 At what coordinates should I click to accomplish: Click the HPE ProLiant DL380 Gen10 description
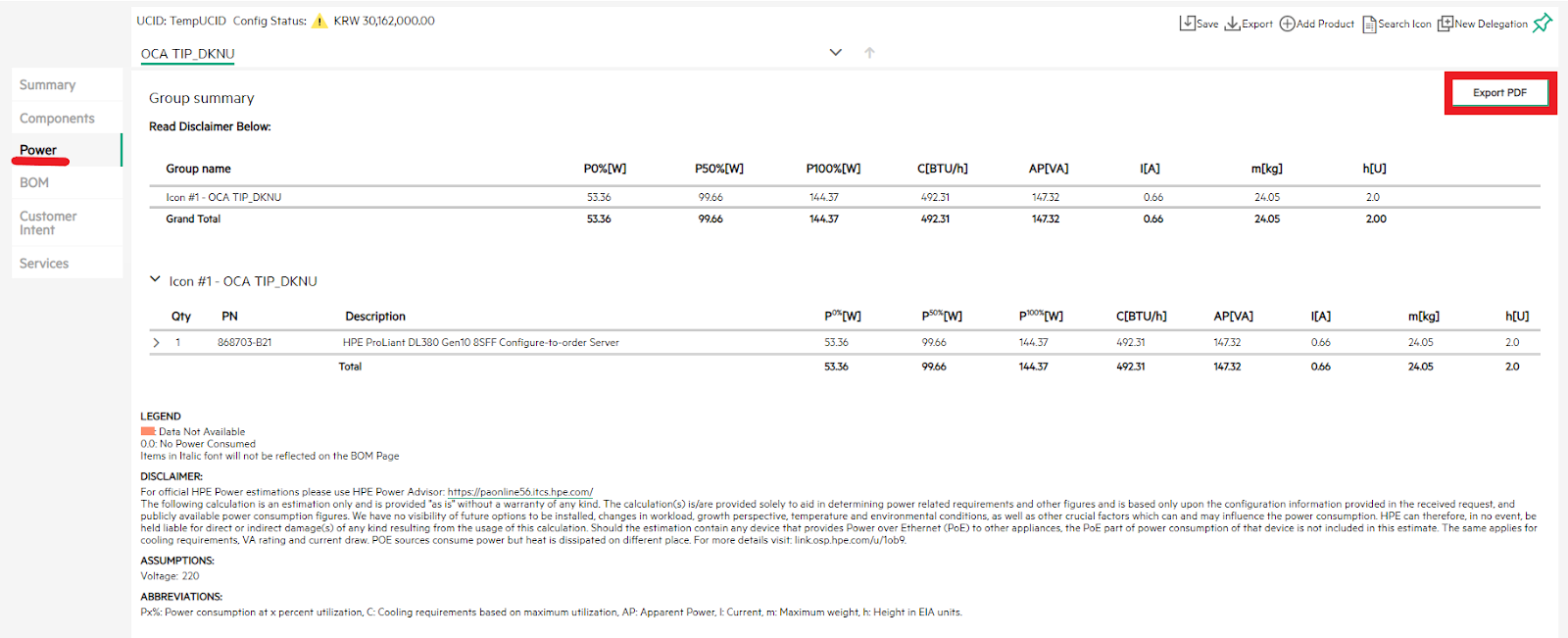481,343
